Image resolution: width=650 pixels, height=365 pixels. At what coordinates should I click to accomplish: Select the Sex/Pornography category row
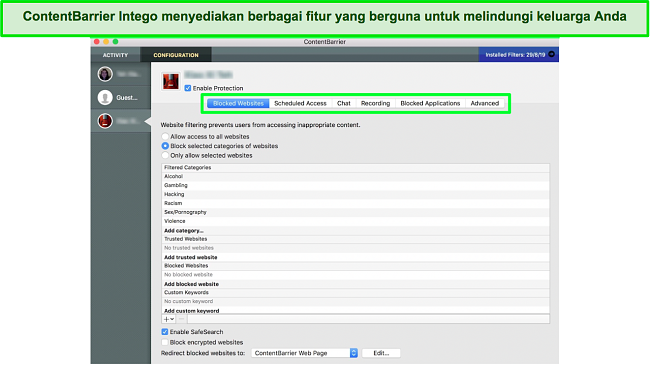click(x=355, y=212)
